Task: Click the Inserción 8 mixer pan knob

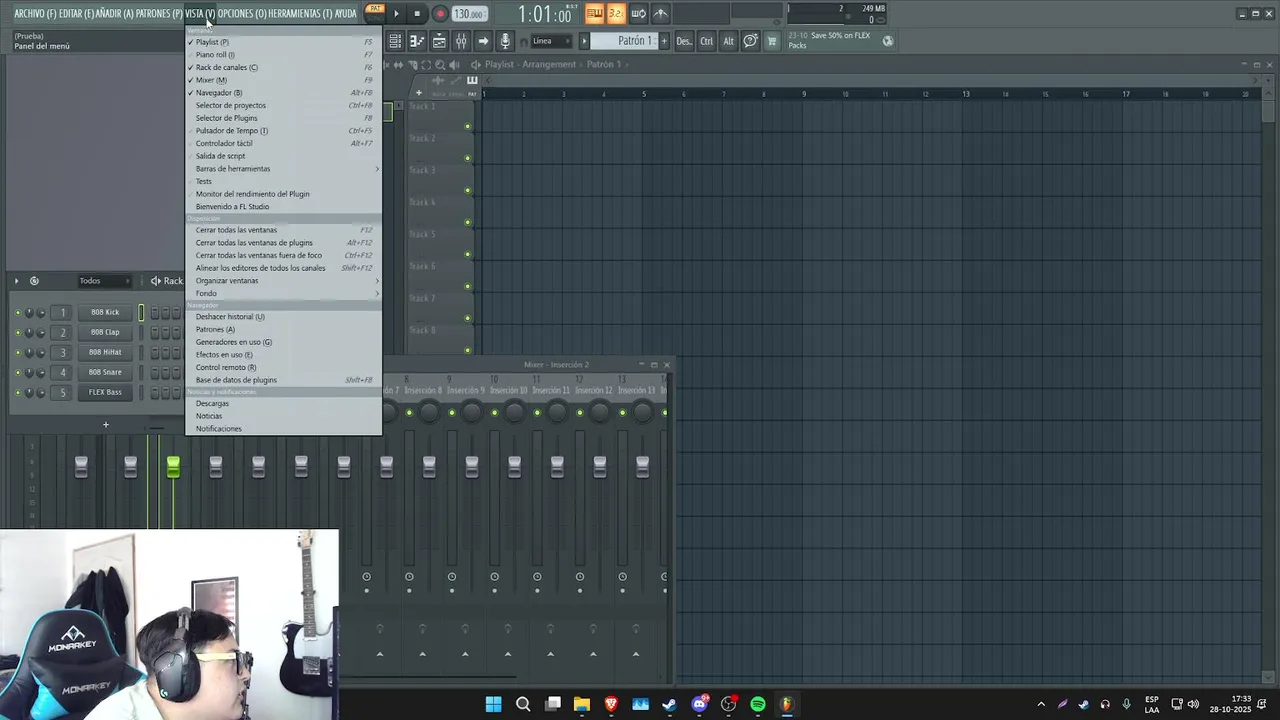Action: pos(429,412)
